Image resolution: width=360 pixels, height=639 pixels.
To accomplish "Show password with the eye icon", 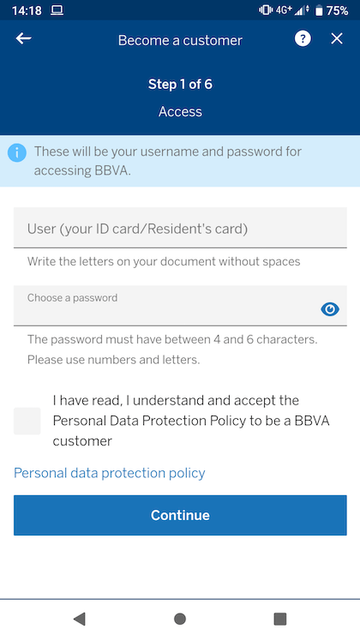I will click(330, 309).
